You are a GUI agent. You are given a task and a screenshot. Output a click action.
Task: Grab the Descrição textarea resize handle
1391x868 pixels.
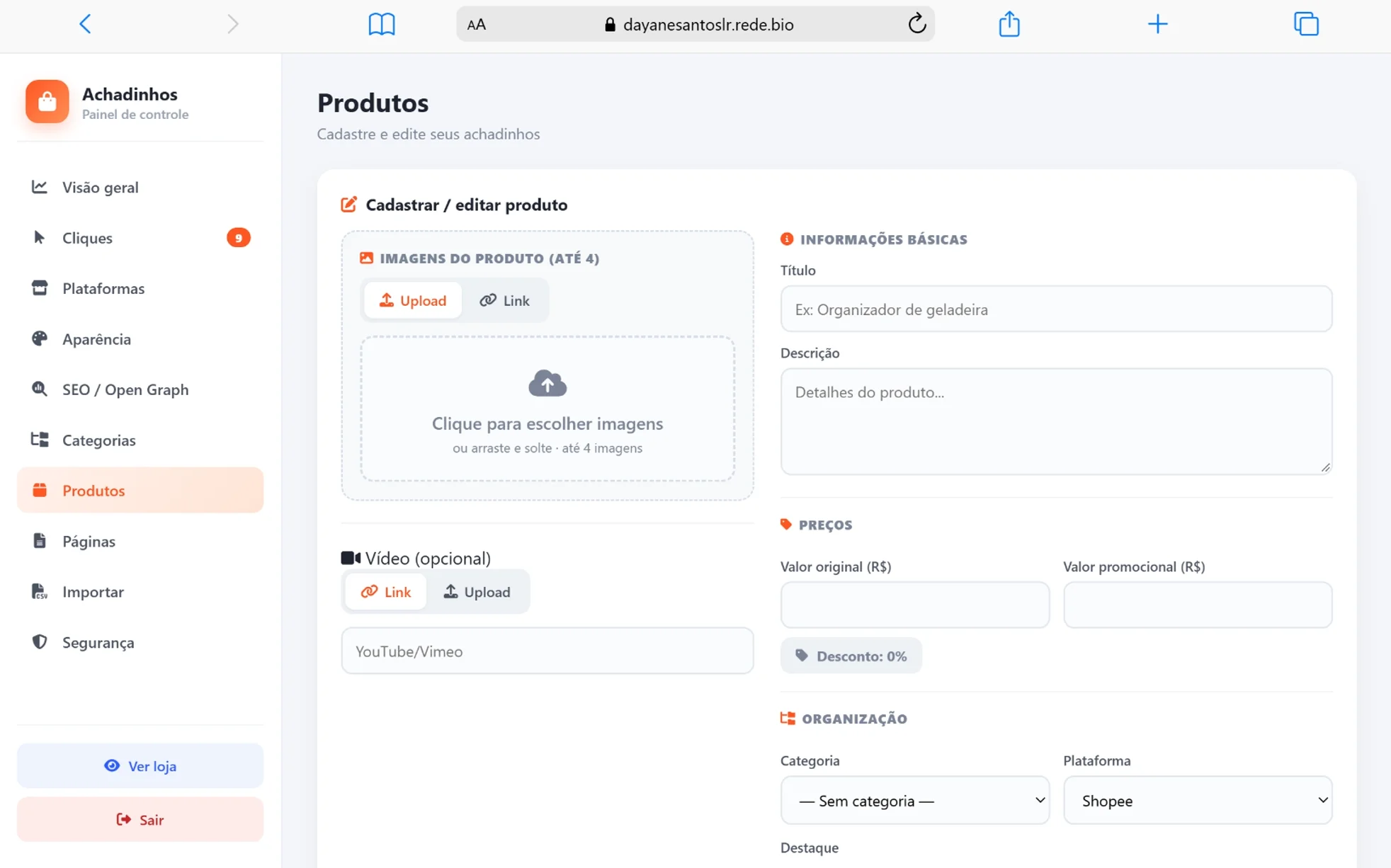1325,467
